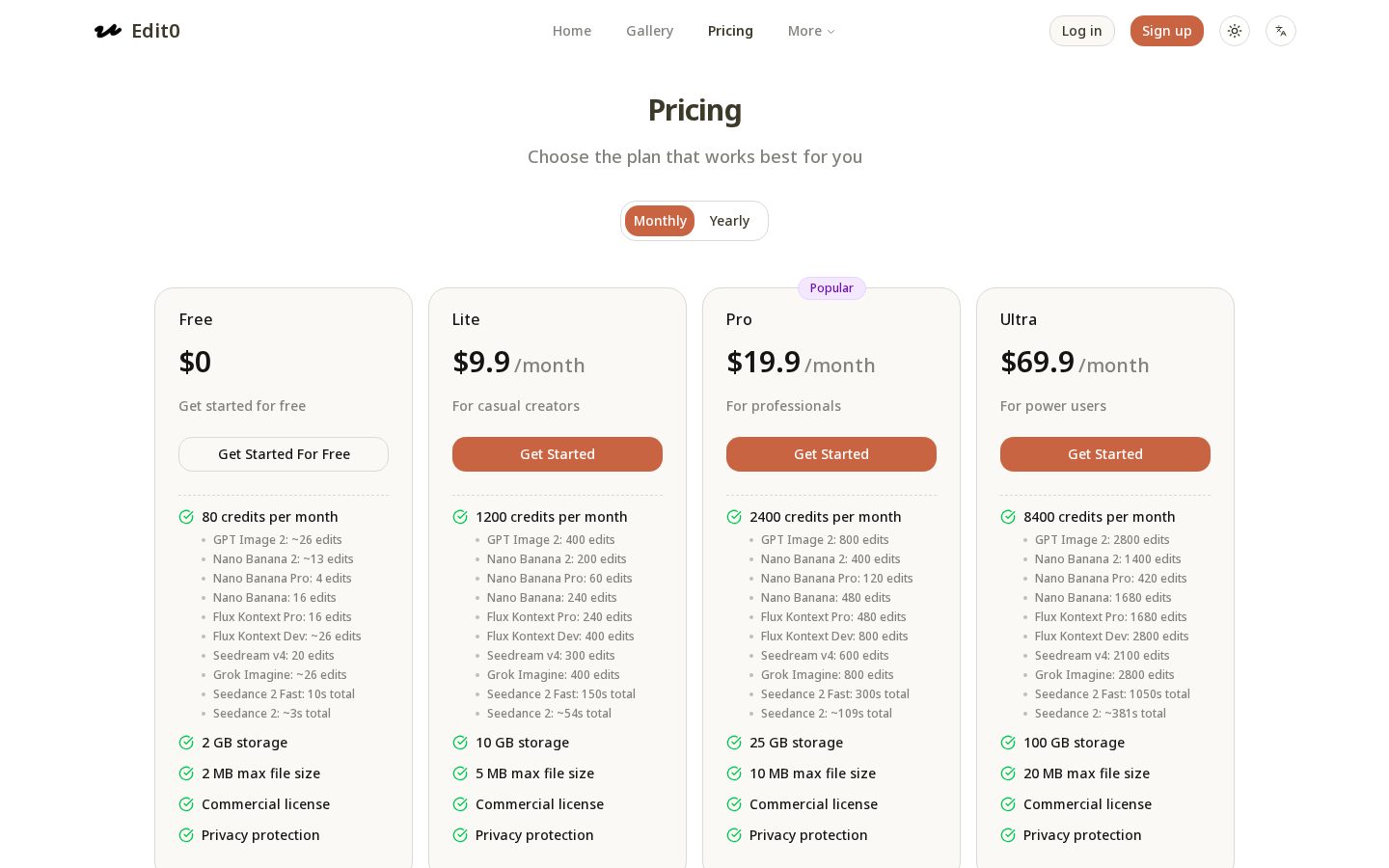The width and height of the screenshot is (1389, 868).
Task: Switch billing to Yearly
Action: (729, 221)
